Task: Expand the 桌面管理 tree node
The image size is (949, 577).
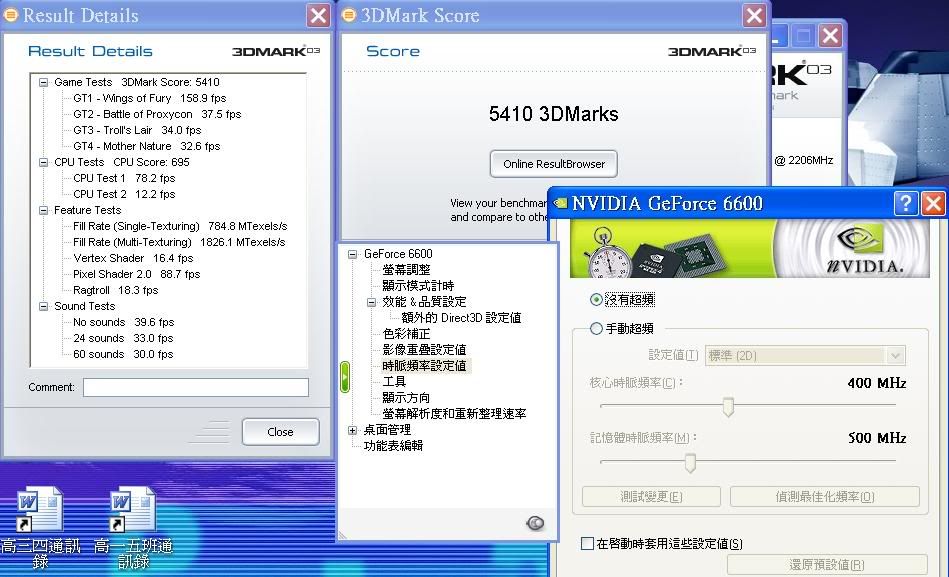Action: (352, 430)
